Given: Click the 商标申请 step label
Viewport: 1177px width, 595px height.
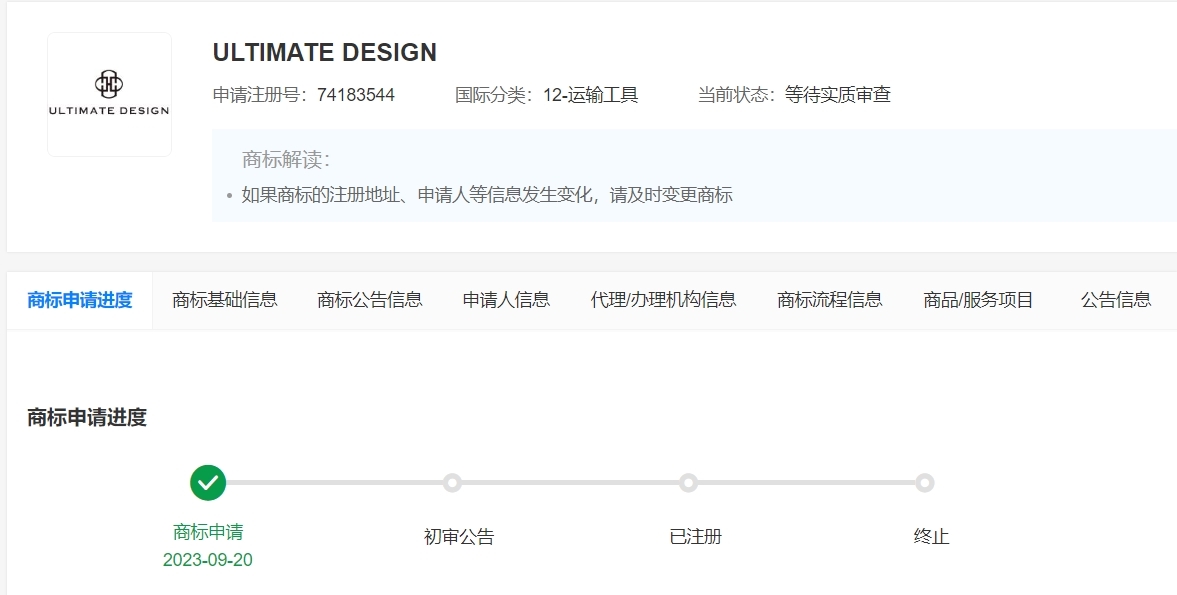Looking at the screenshot, I should pos(208,532).
